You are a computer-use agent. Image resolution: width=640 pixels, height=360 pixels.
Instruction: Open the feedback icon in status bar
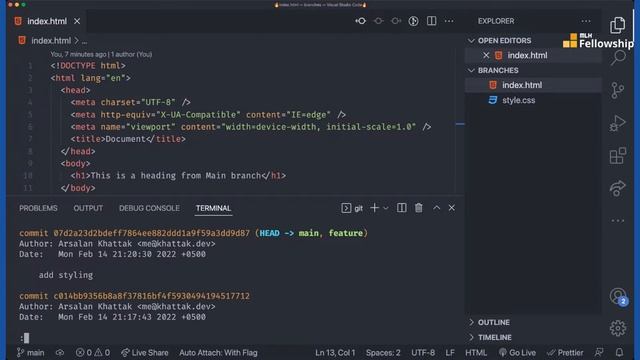[x=599, y=352]
